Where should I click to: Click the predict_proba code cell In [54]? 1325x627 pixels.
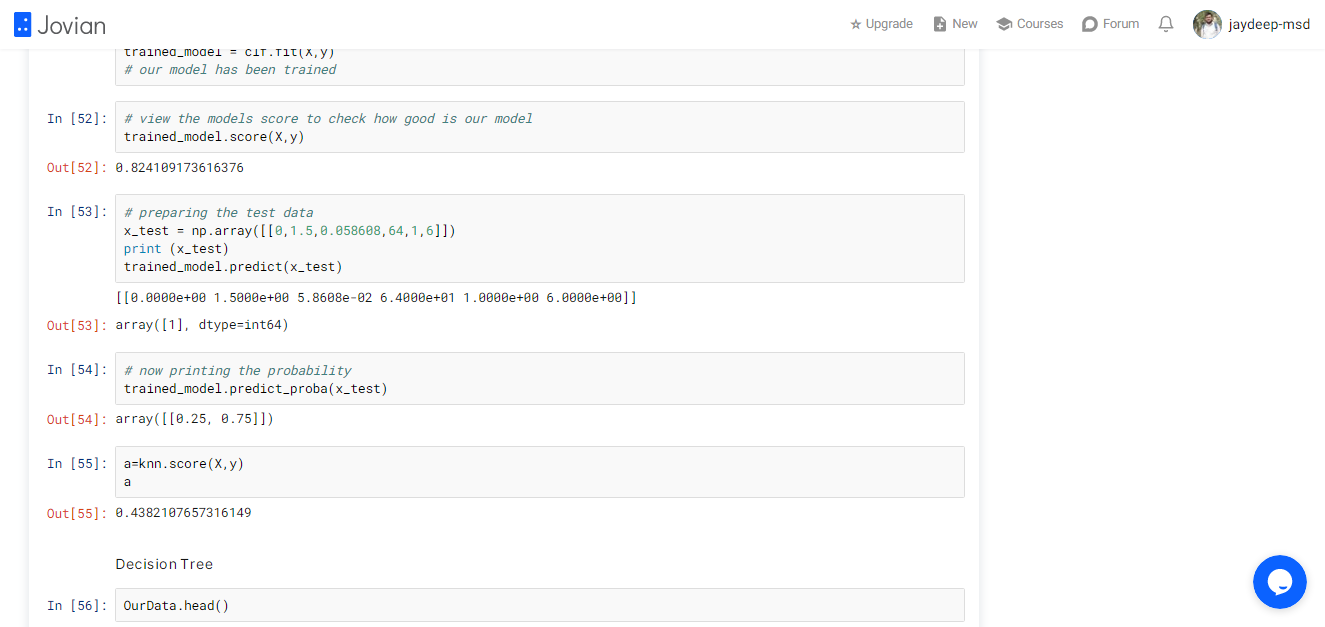(540, 378)
